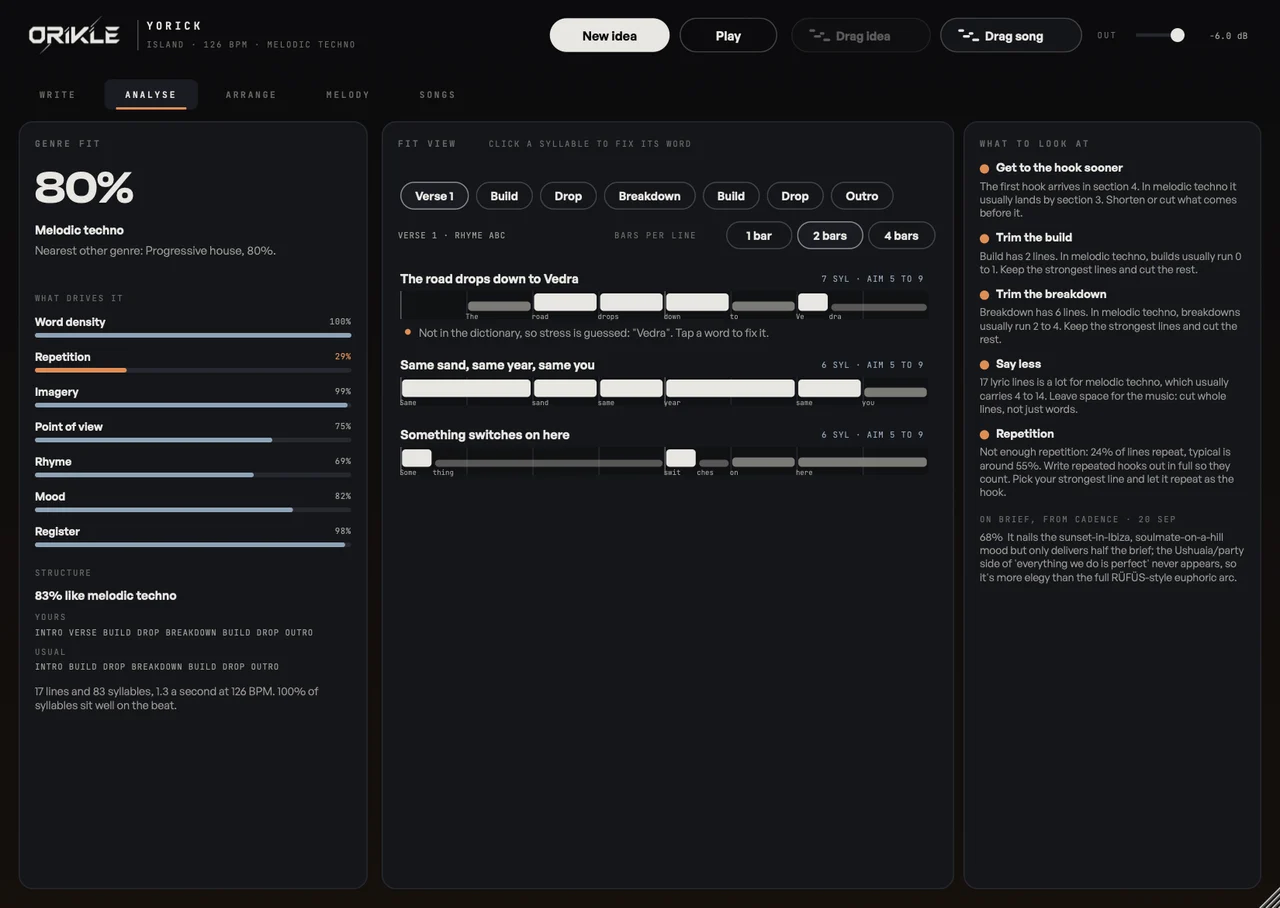Click the Repetition progress bar in genre fit
Screen dimensions: 1280x908
193,370
